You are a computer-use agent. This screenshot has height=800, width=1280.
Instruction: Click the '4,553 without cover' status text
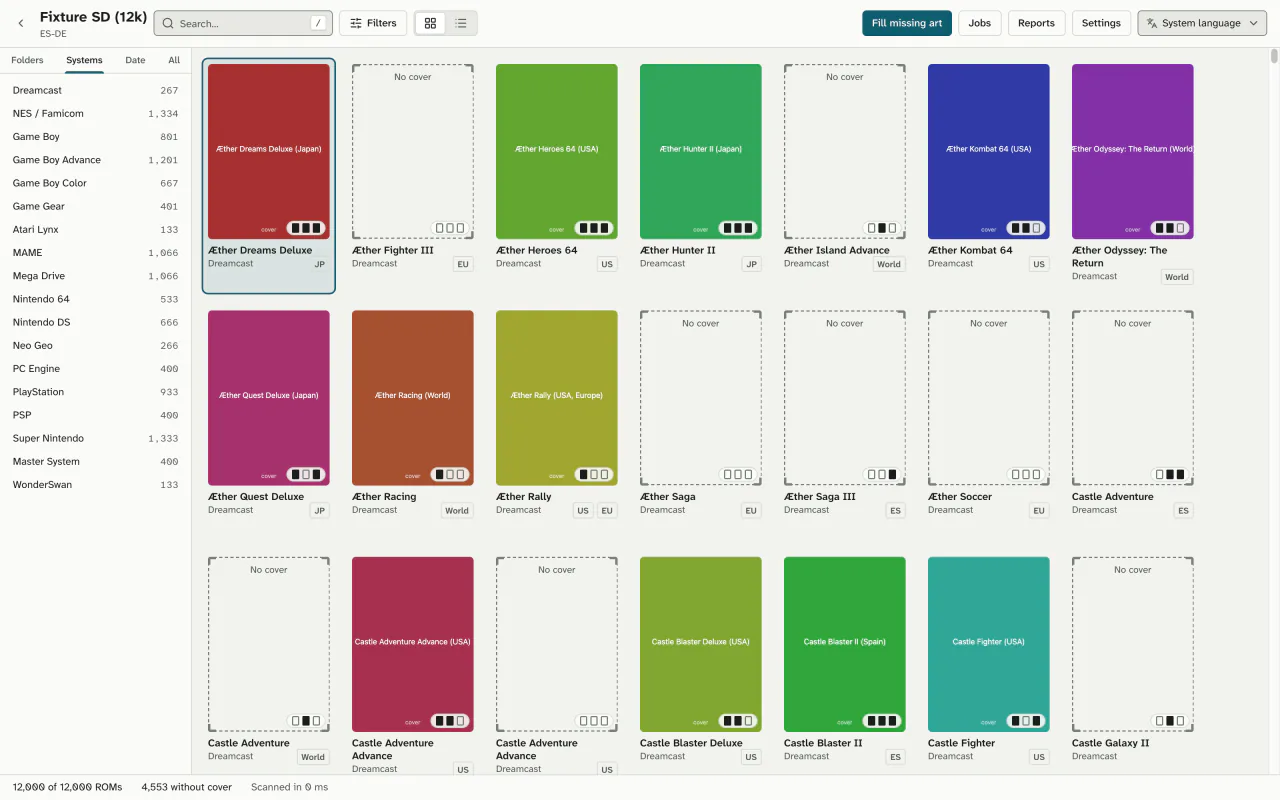(187, 787)
